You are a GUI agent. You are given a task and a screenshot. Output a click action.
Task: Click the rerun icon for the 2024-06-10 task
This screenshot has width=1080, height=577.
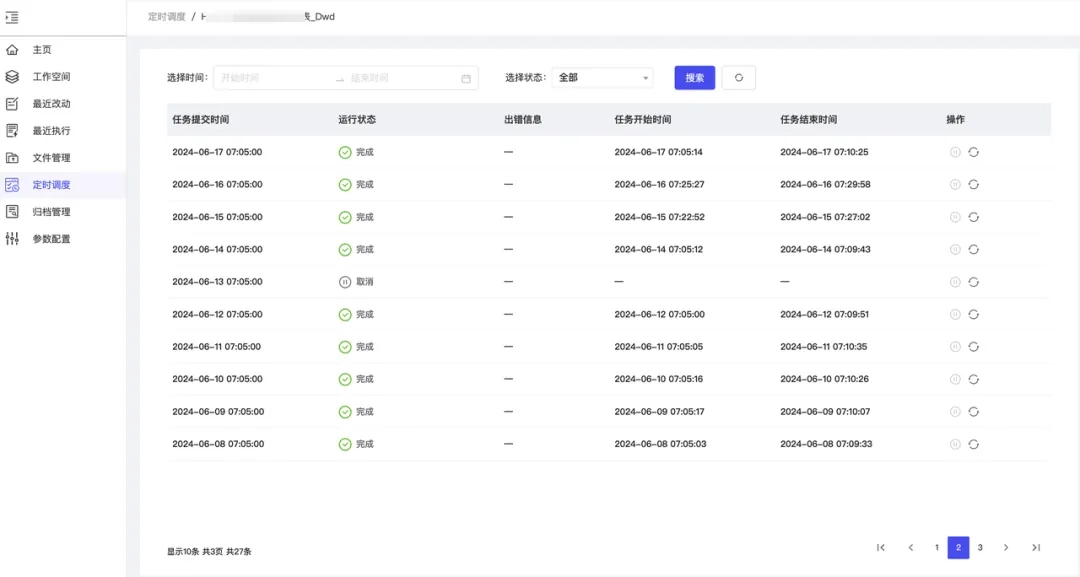973,379
